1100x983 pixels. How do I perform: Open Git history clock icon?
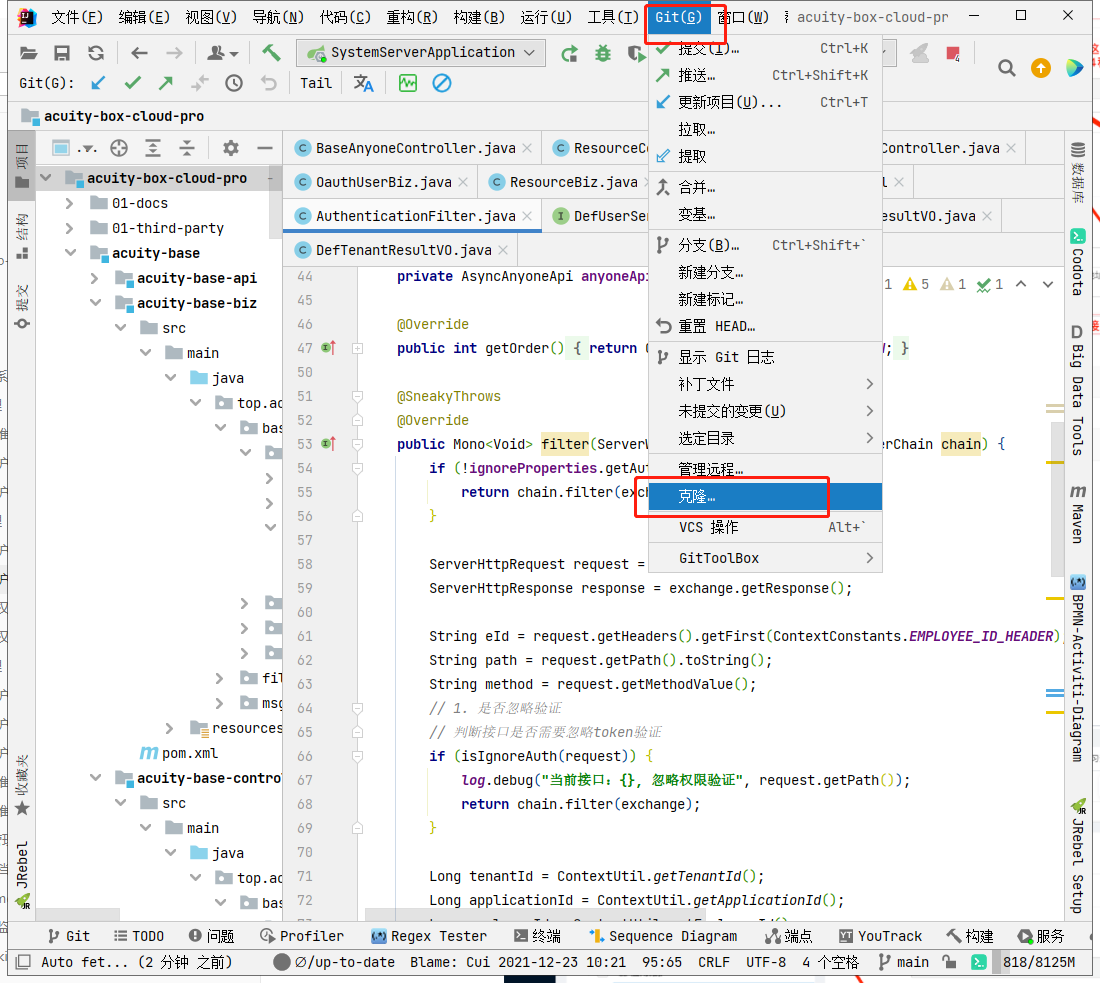point(234,83)
